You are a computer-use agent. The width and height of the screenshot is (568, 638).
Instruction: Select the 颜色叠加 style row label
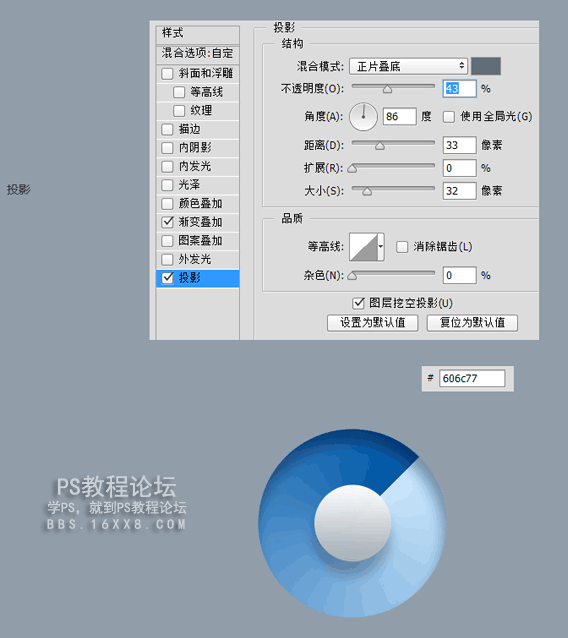201,203
